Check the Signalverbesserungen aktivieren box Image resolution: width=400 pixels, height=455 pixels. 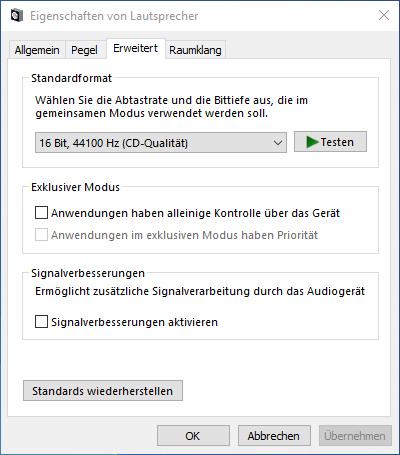(x=41, y=322)
